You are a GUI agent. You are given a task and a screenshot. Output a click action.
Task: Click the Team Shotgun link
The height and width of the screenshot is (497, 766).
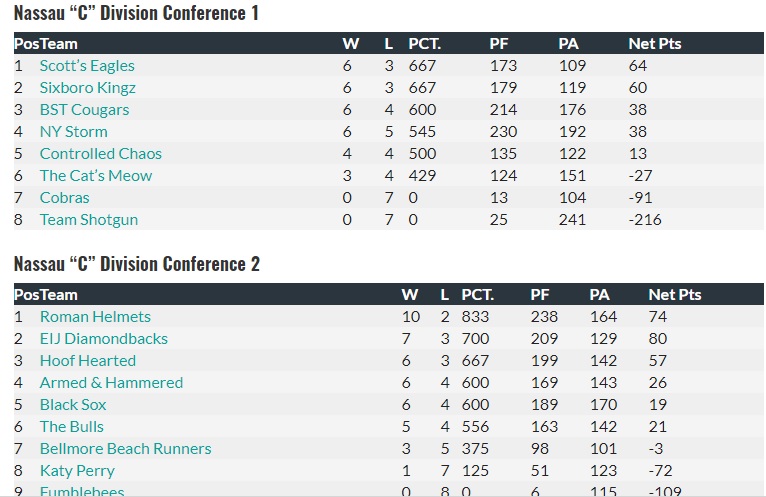89,220
